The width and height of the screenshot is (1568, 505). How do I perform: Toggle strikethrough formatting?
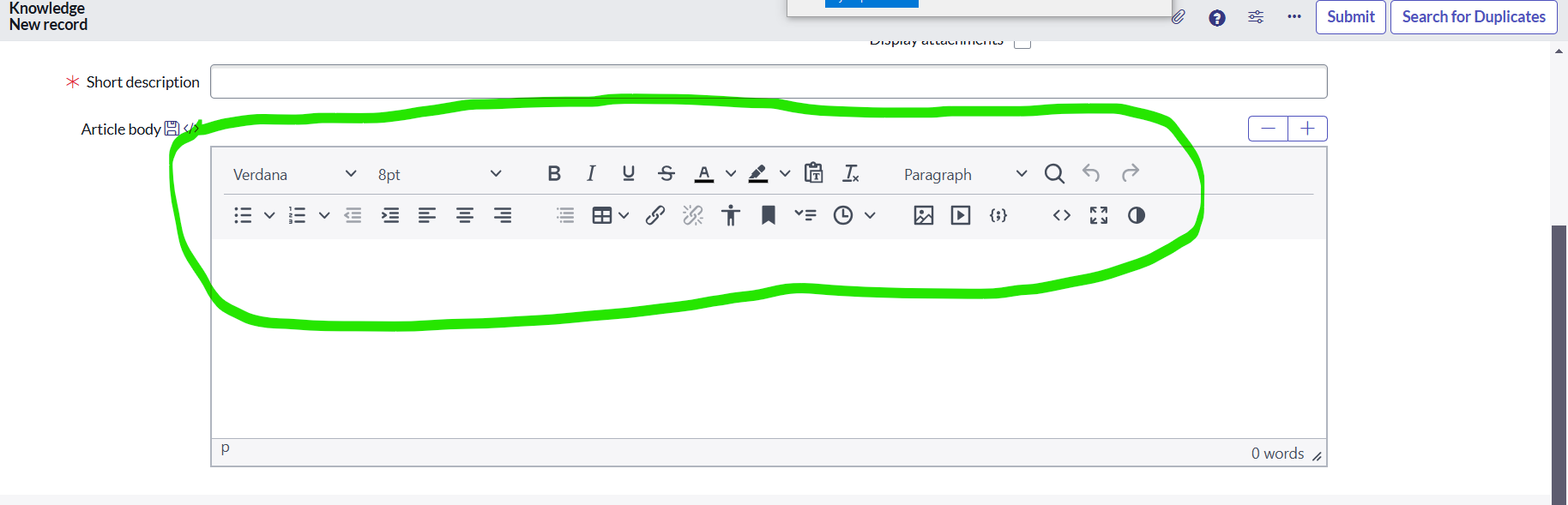(666, 173)
